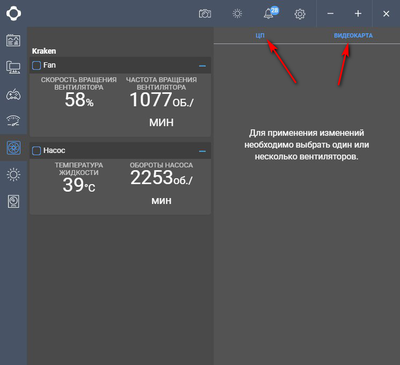Zoom in with the plus button
The height and width of the screenshot is (365, 400).
358,14
